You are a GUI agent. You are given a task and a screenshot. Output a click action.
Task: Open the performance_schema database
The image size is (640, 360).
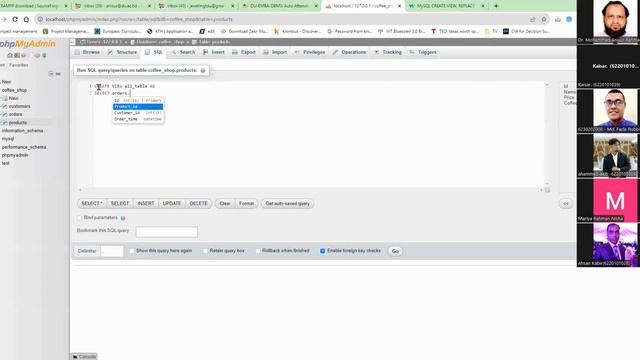(x=24, y=147)
